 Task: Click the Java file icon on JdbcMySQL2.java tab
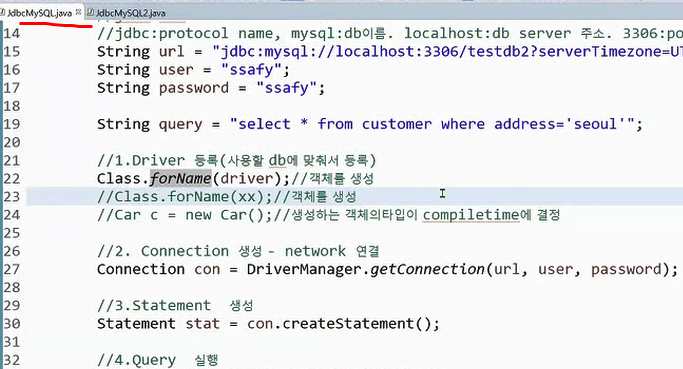click(x=90, y=13)
